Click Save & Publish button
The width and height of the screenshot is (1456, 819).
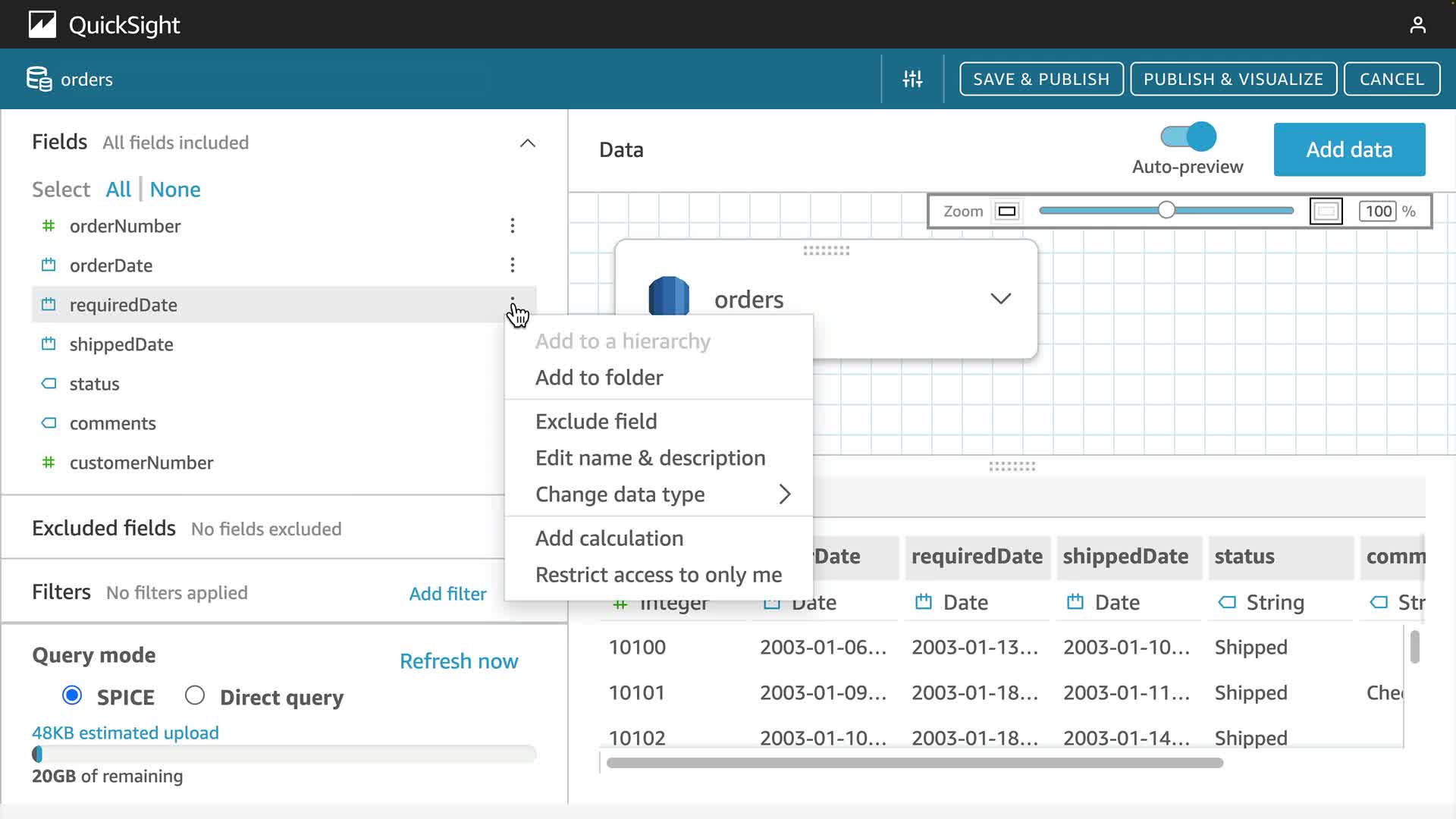pyautogui.click(x=1040, y=79)
